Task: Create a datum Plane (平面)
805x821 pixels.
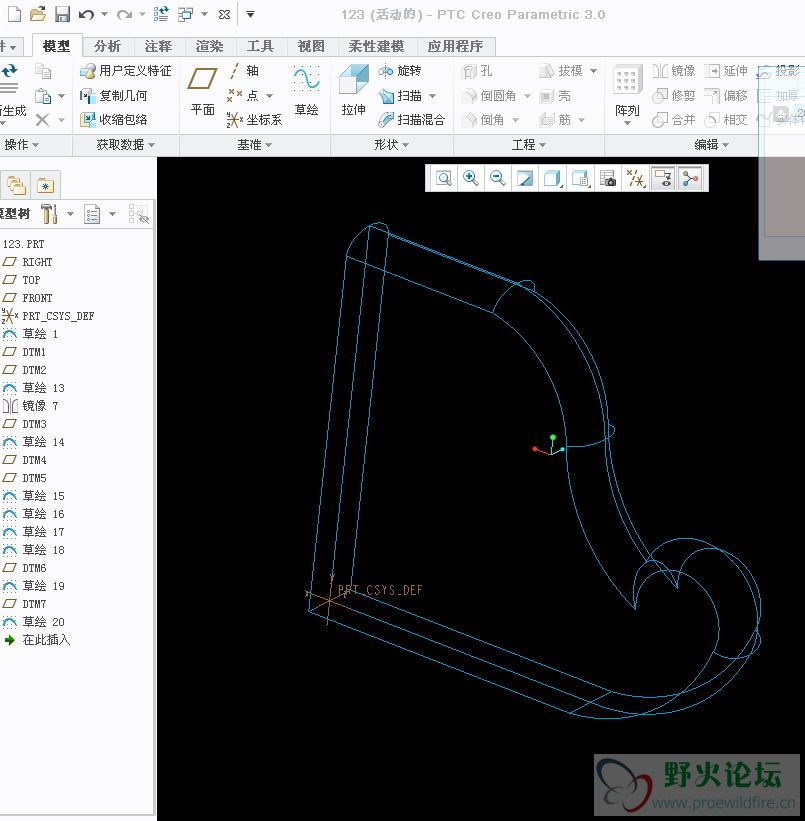Action: 203,90
